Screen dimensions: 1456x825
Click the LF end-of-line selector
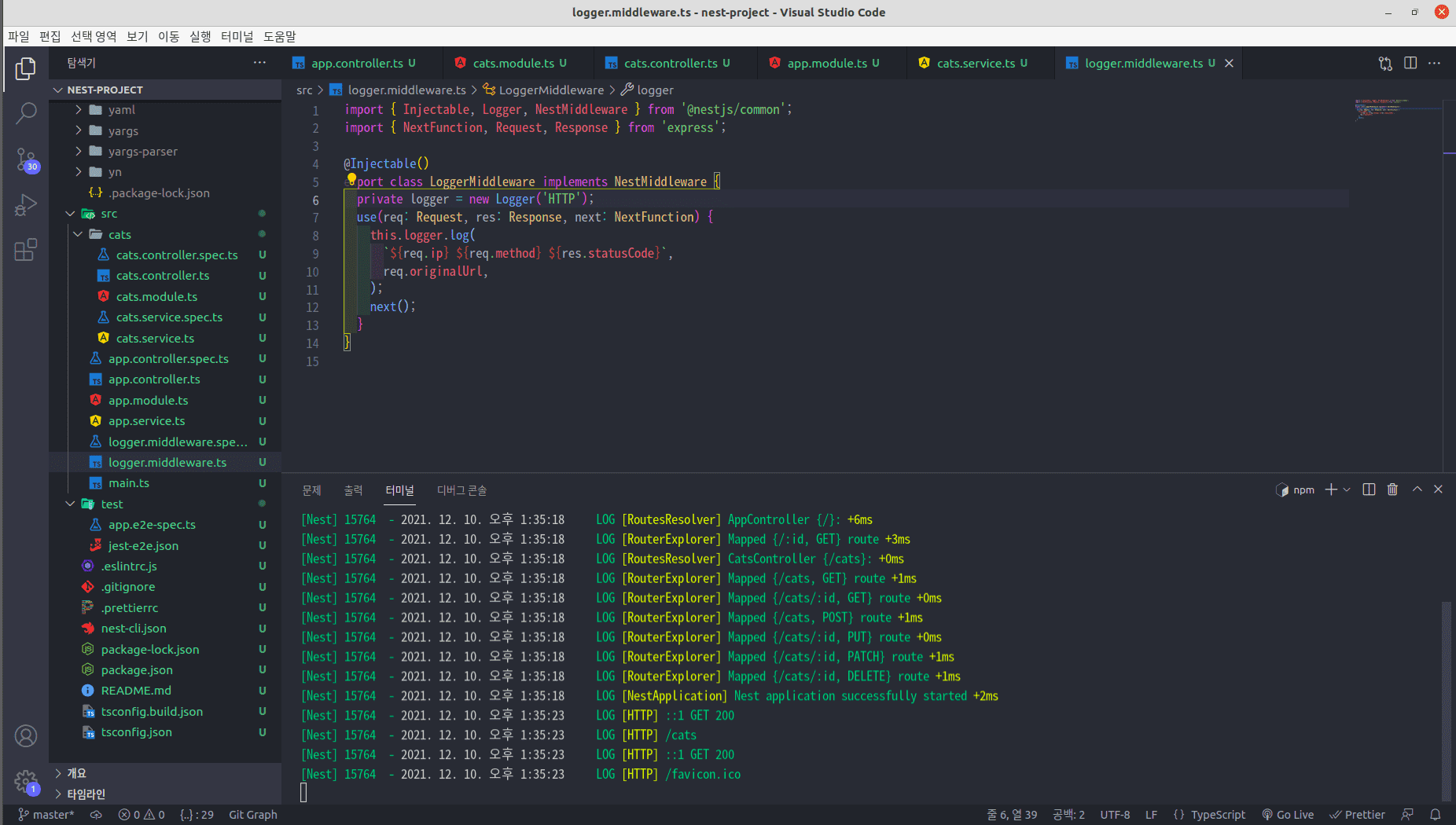click(1151, 815)
